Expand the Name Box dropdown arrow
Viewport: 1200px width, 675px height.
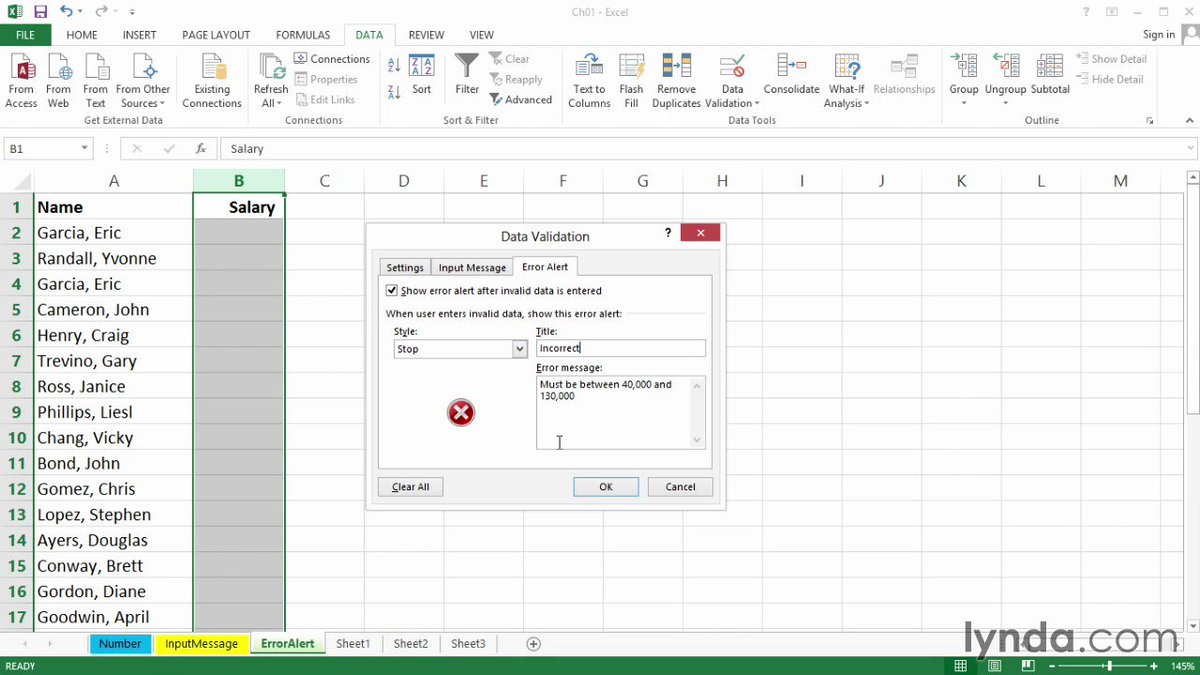coord(83,149)
